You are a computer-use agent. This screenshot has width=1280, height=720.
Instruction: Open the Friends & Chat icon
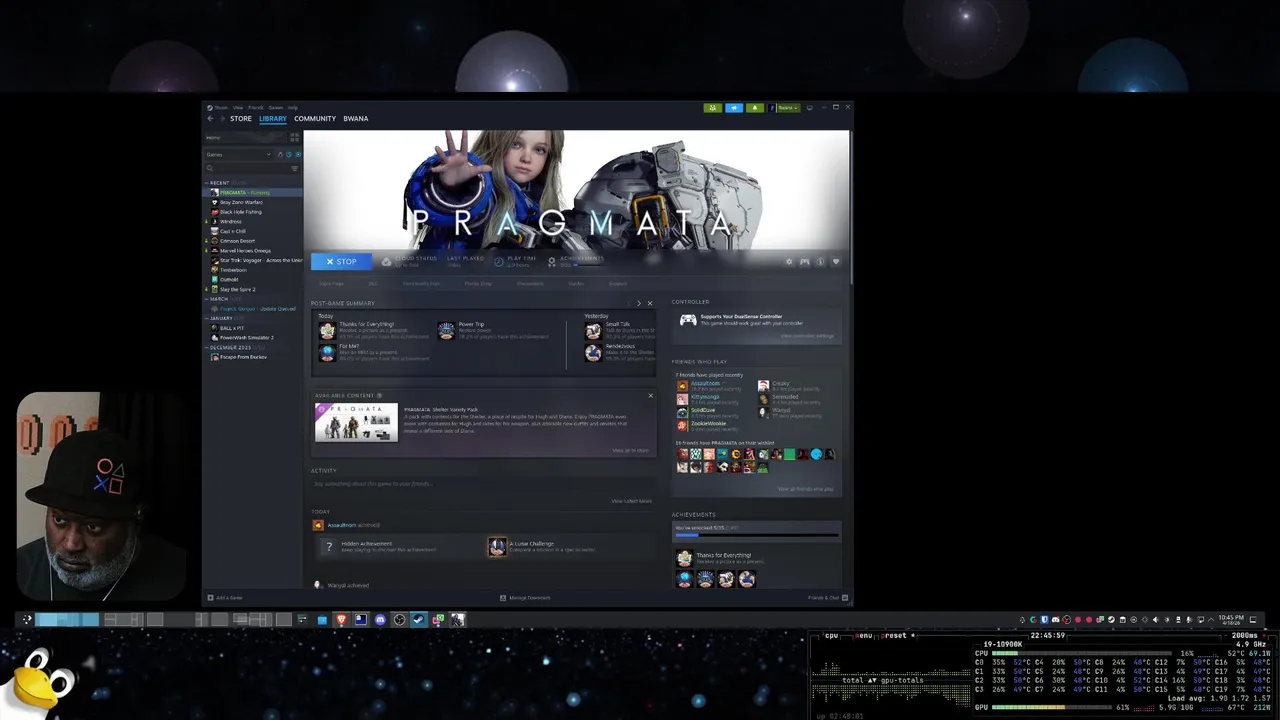(845, 597)
